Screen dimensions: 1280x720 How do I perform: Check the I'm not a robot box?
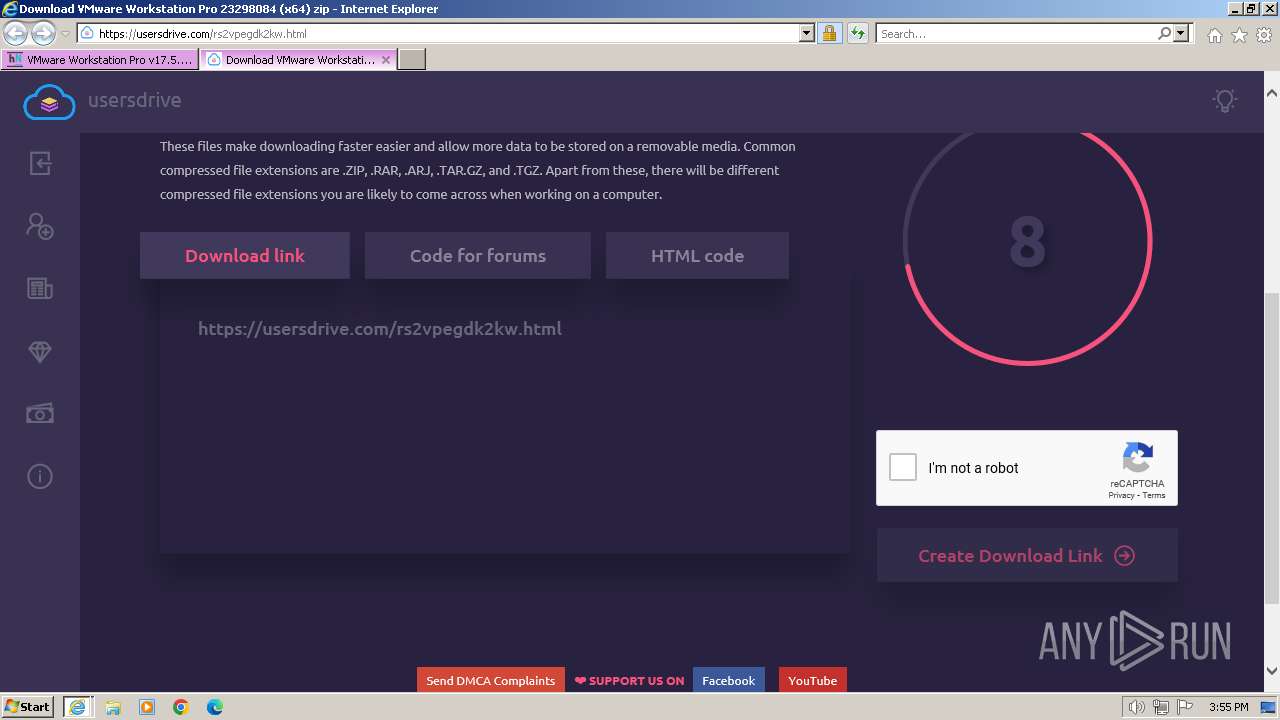[x=903, y=467]
